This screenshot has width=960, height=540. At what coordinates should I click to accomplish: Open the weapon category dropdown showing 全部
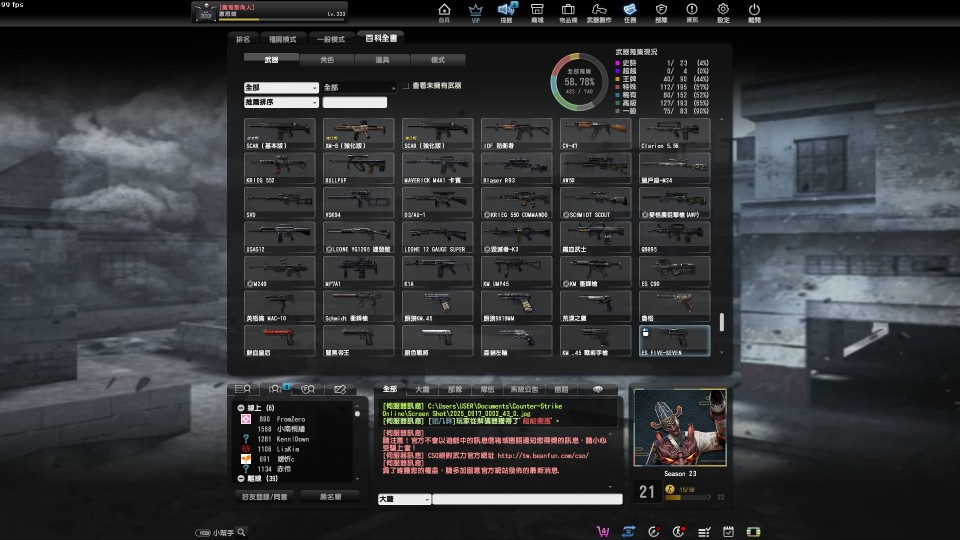click(x=281, y=88)
